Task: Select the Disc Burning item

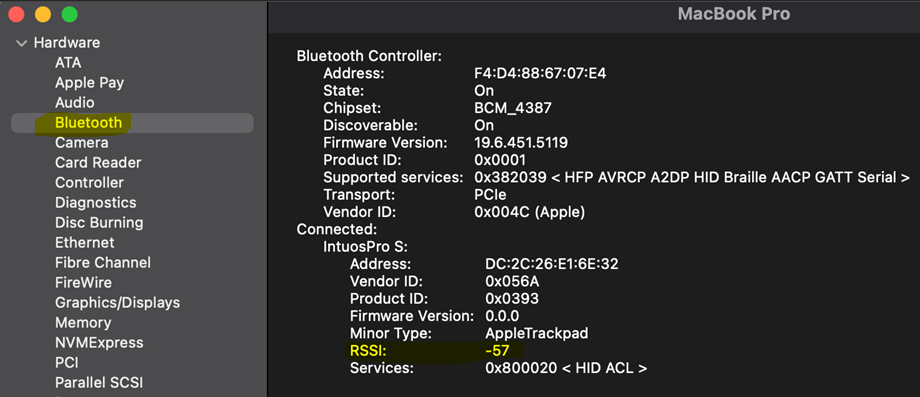Action: 99,222
